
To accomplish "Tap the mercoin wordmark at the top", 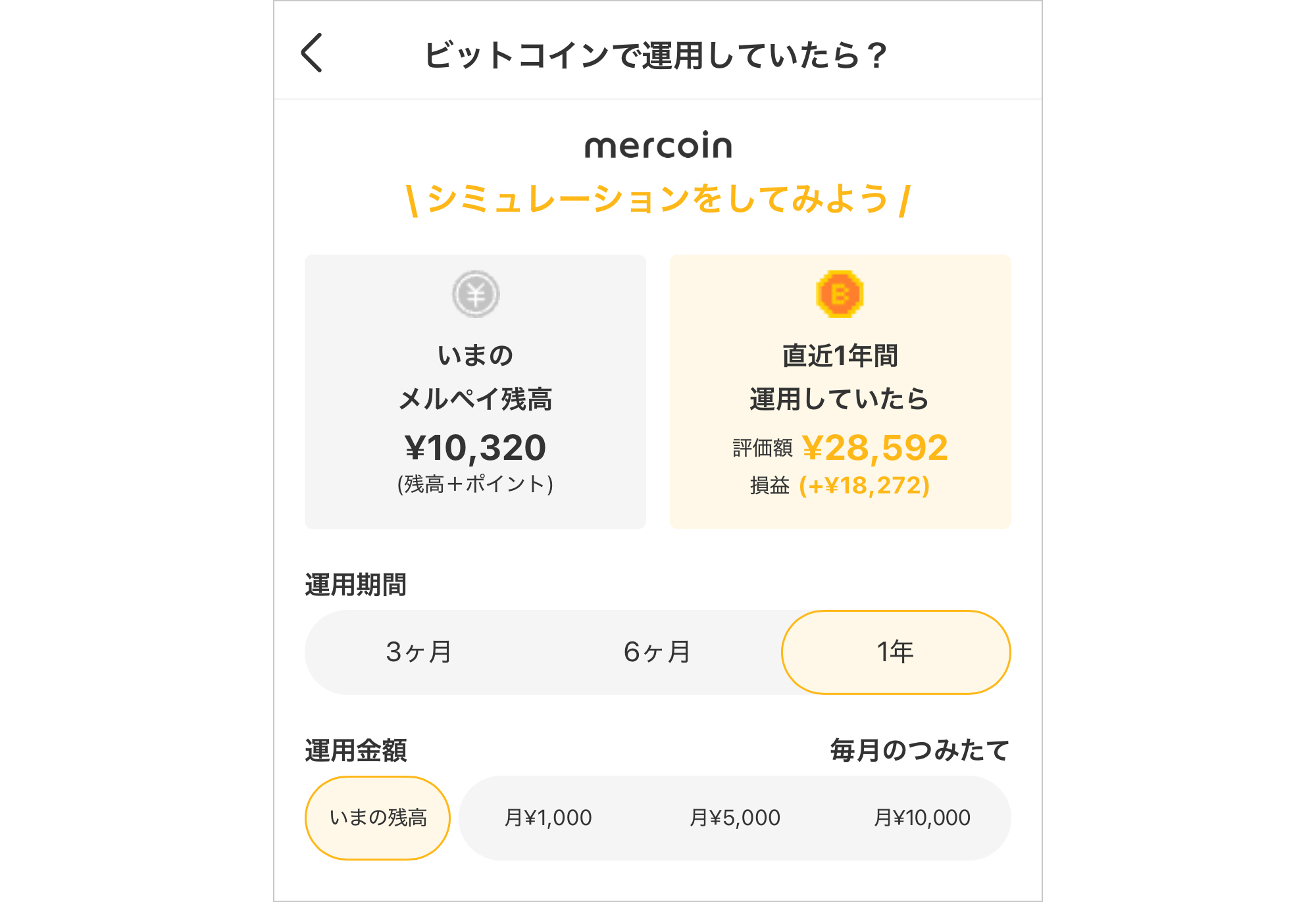I will point(657,146).
